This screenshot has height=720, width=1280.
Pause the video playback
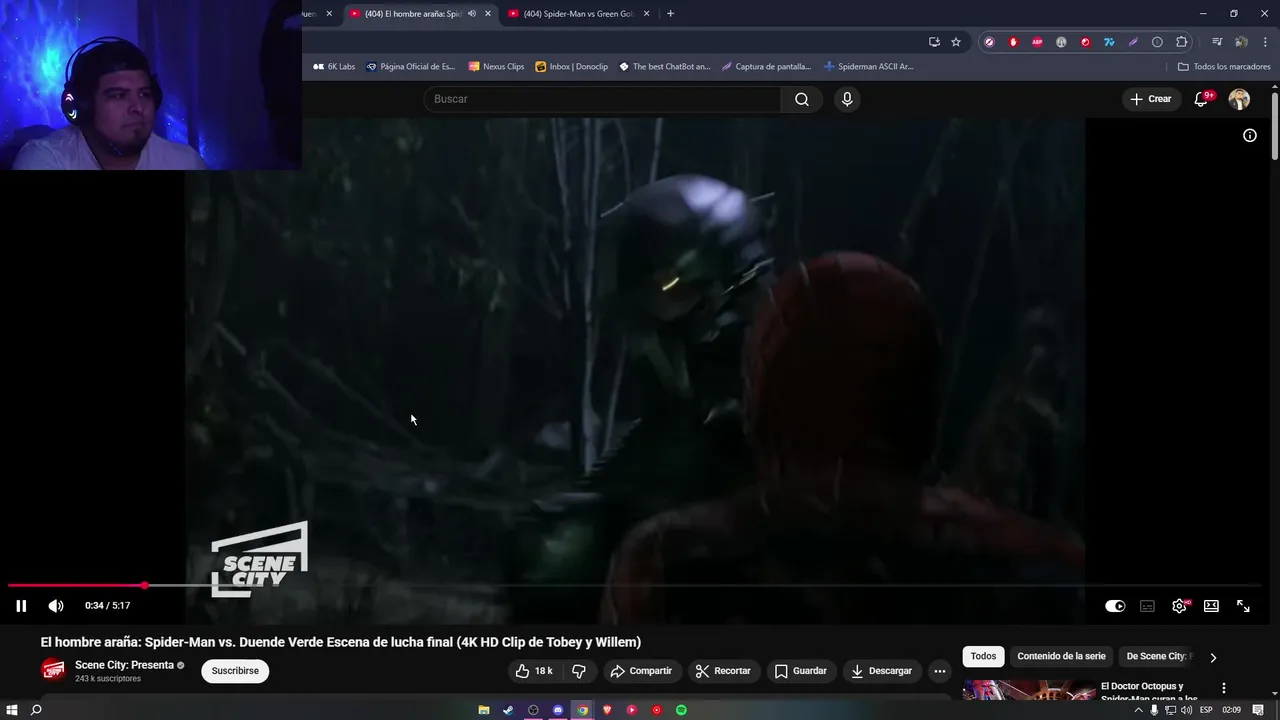click(x=21, y=606)
